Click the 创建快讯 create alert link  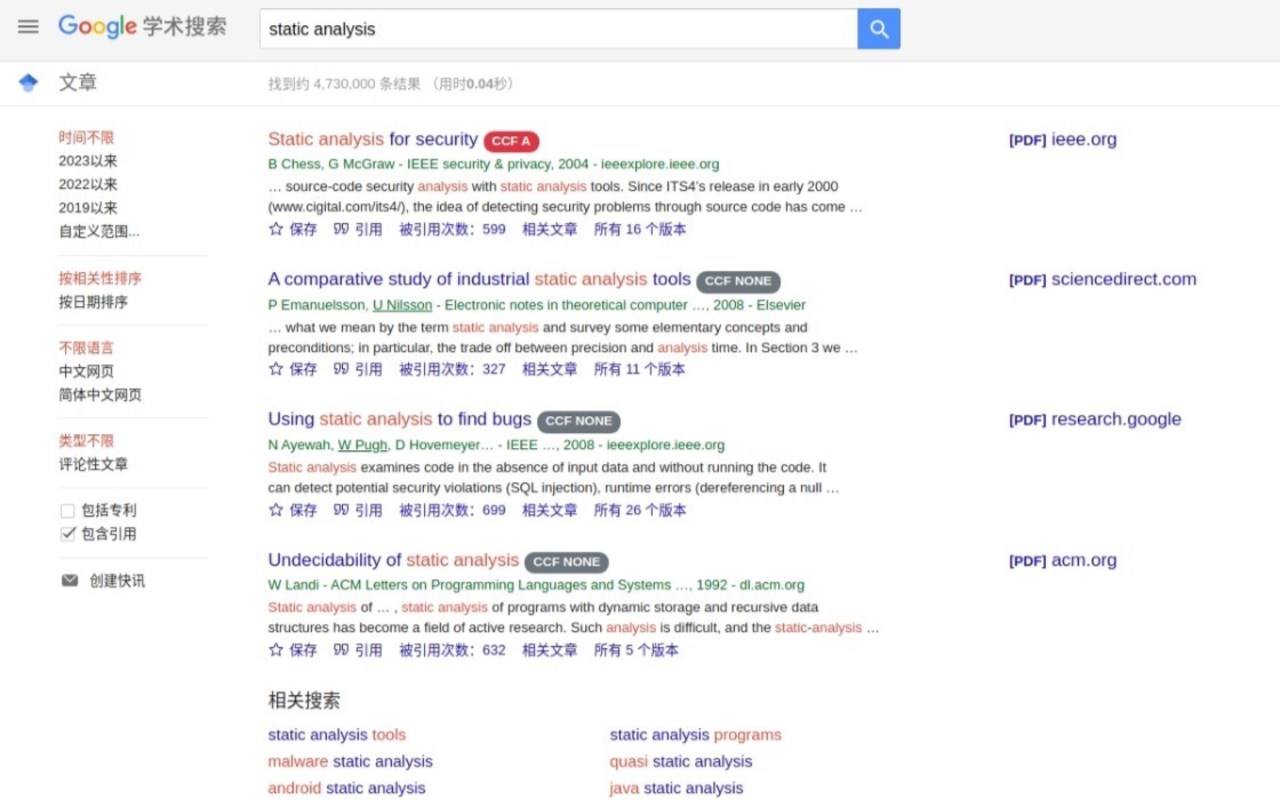(117, 580)
